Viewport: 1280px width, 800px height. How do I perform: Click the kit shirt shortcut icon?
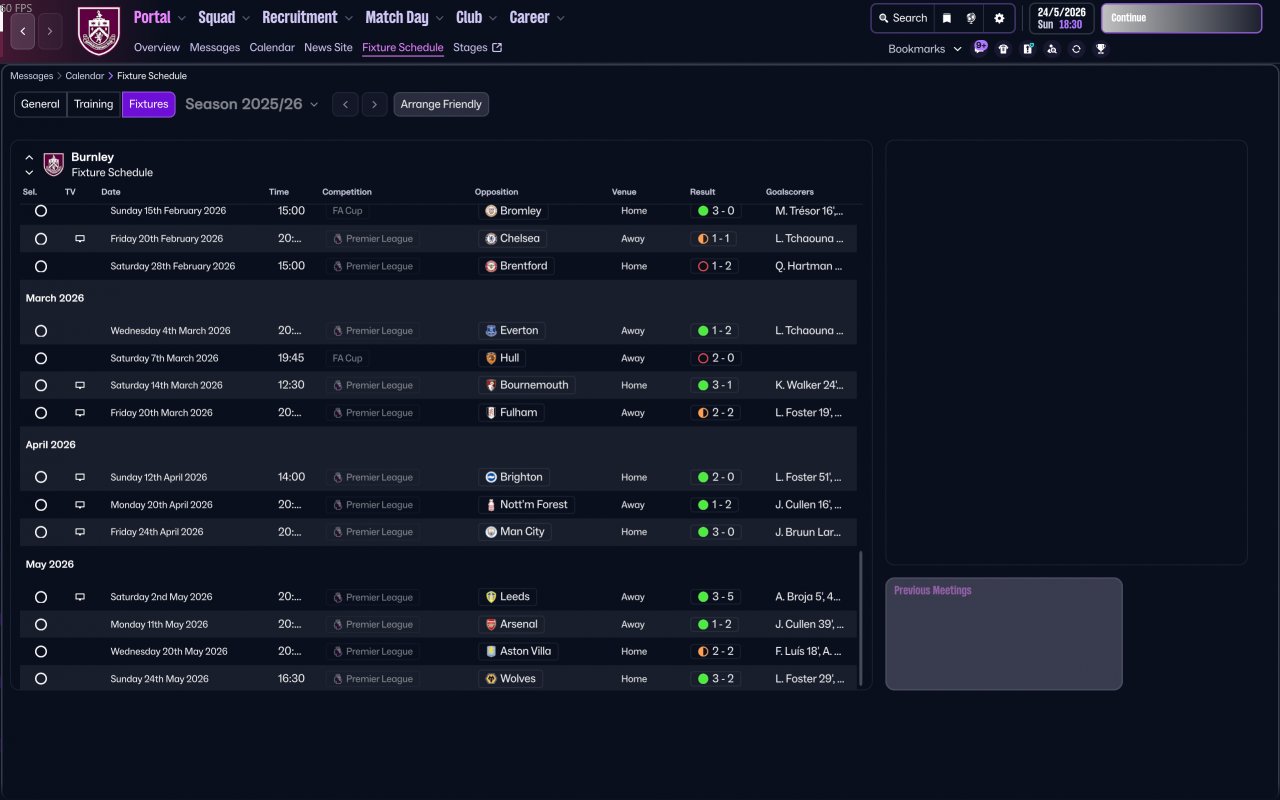(1003, 48)
